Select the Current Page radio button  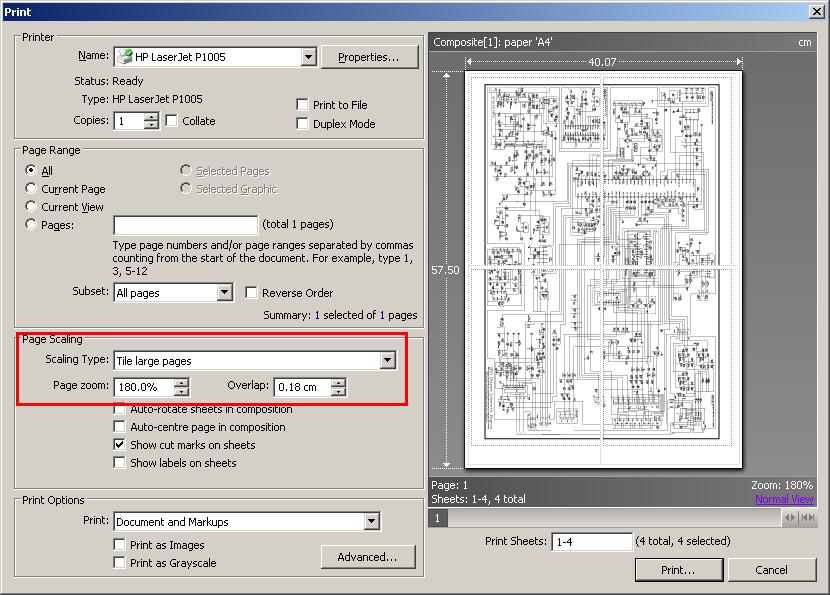(x=32, y=189)
